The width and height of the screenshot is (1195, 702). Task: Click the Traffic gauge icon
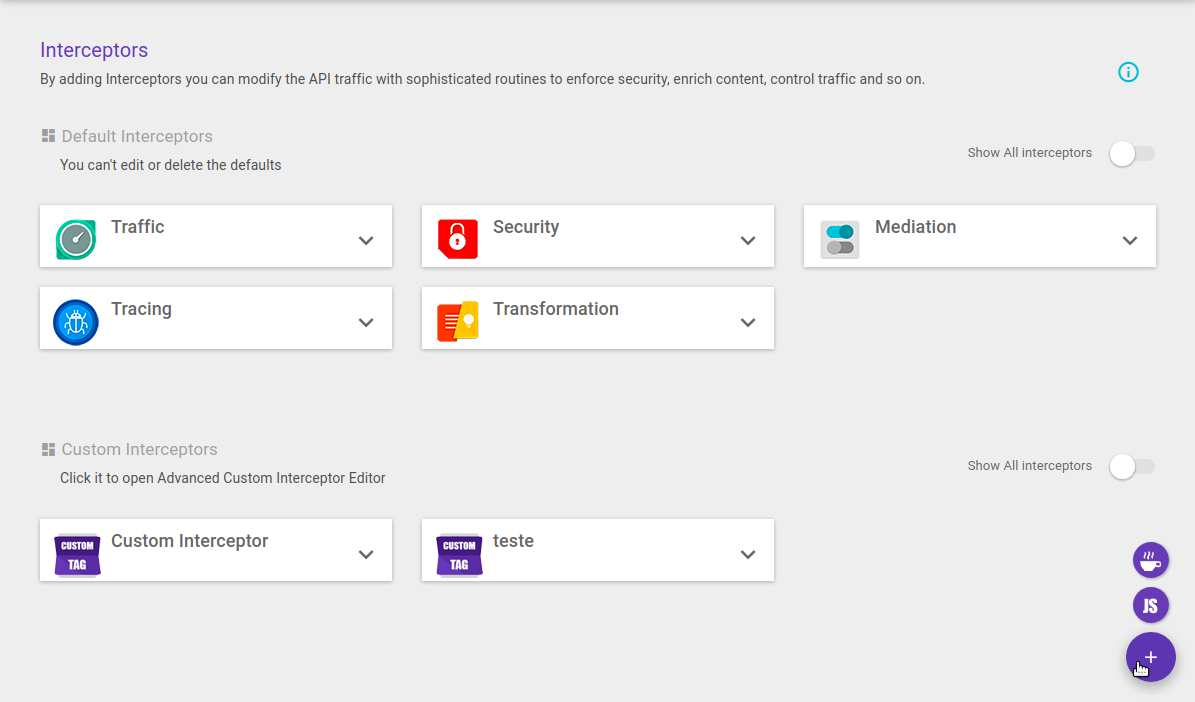76,240
